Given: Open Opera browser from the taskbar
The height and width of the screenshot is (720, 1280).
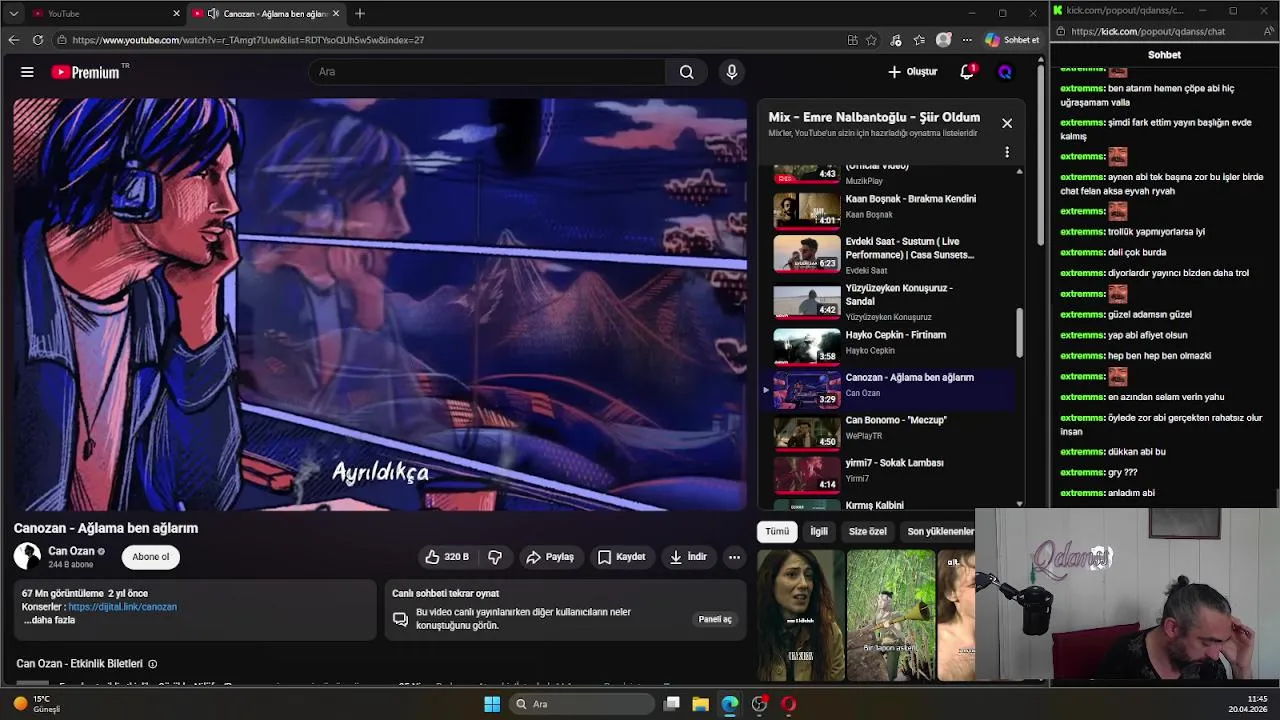Looking at the screenshot, I should click(x=789, y=704).
